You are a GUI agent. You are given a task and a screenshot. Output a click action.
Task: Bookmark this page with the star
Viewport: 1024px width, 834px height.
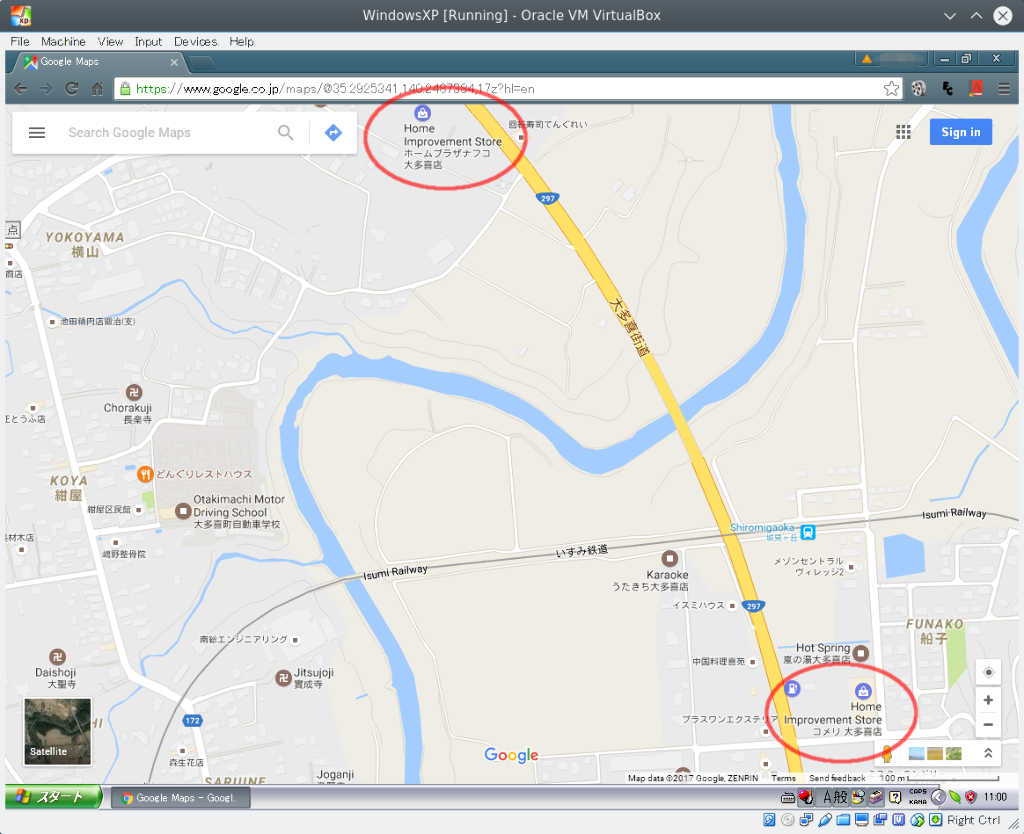(891, 89)
